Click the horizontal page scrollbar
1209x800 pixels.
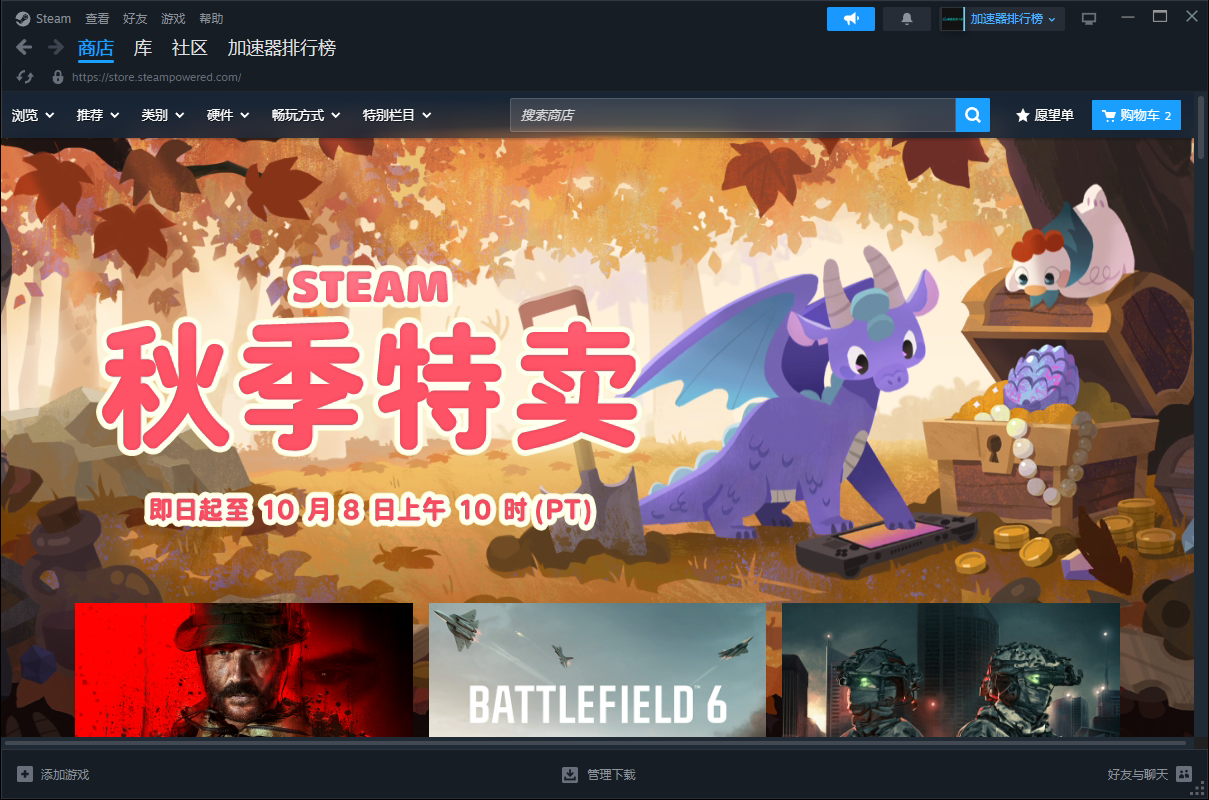598,743
